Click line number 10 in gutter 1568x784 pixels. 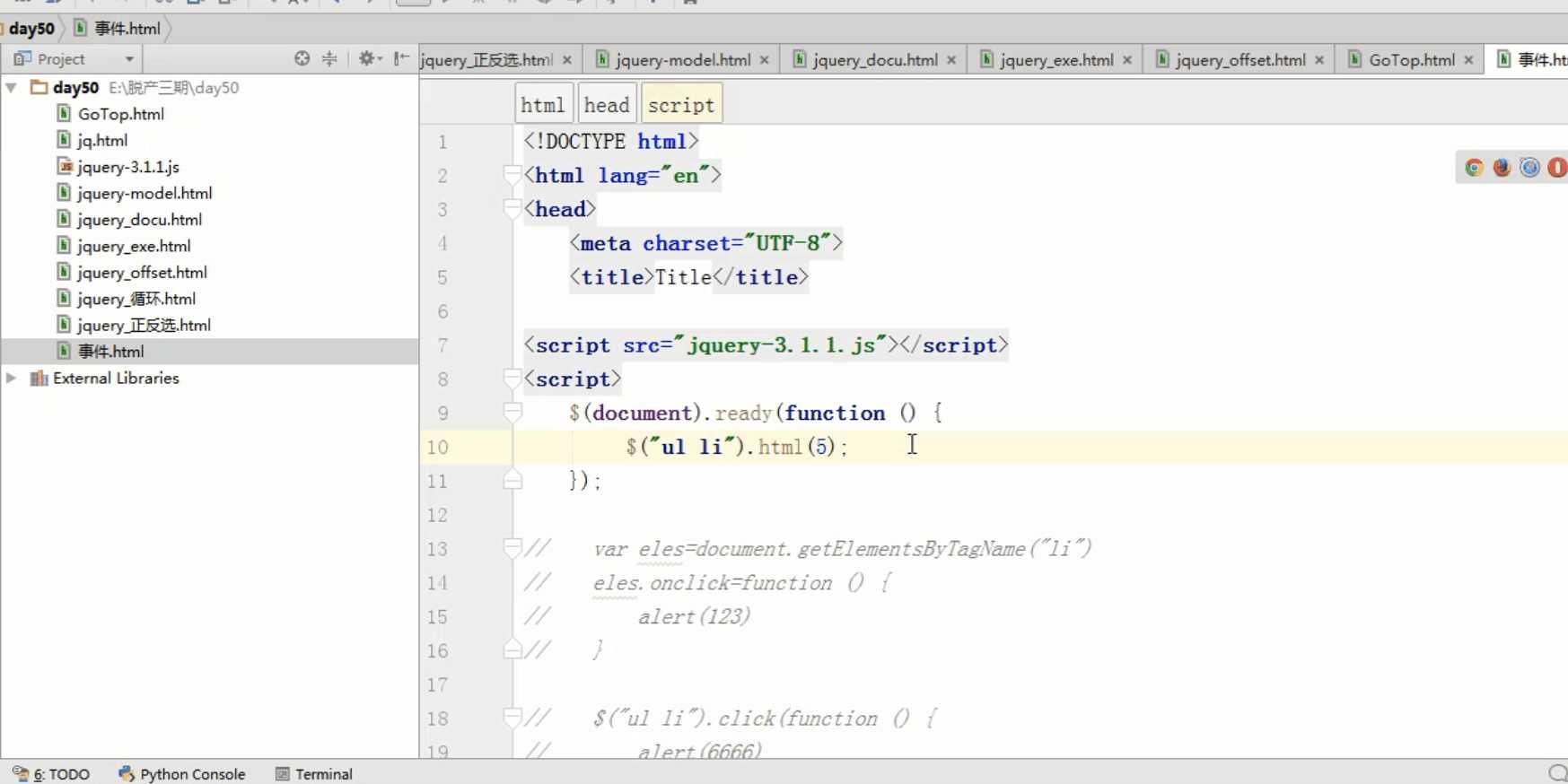click(437, 447)
